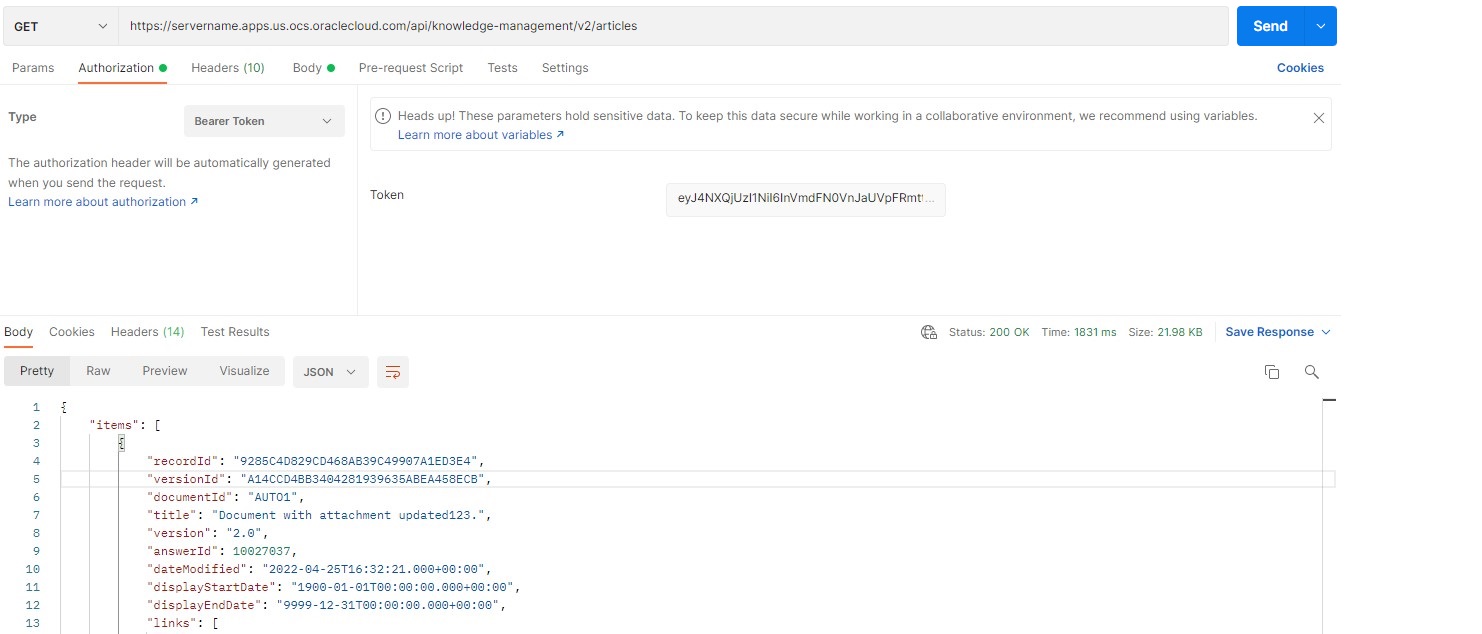1482x634 pixels.
Task: Copy the response body
Action: tap(1271, 371)
